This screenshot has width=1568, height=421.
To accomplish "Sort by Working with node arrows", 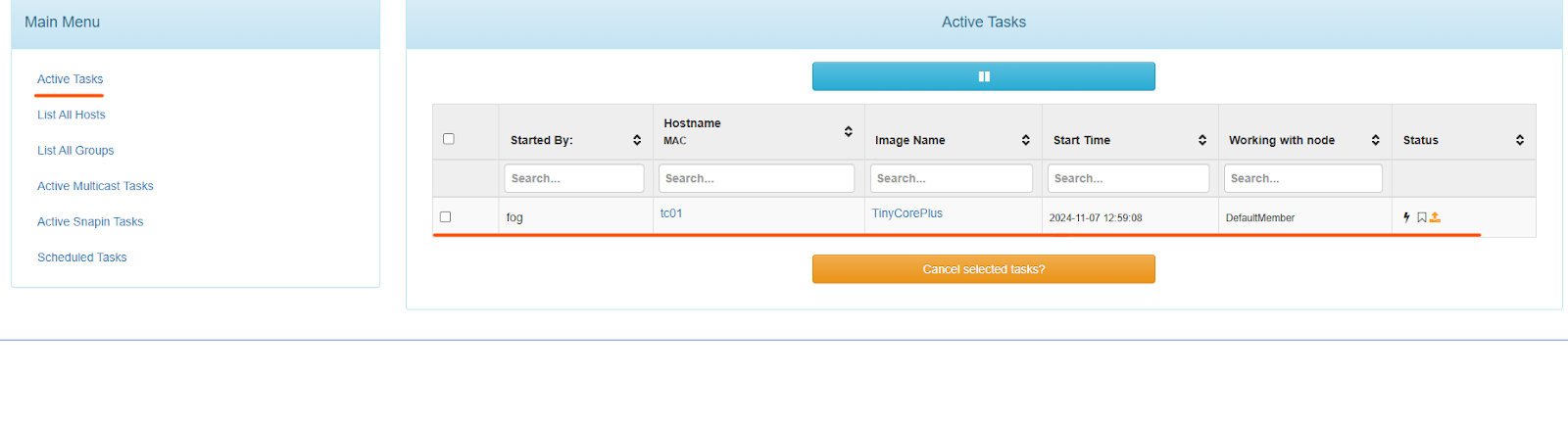I will [x=1376, y=140].
